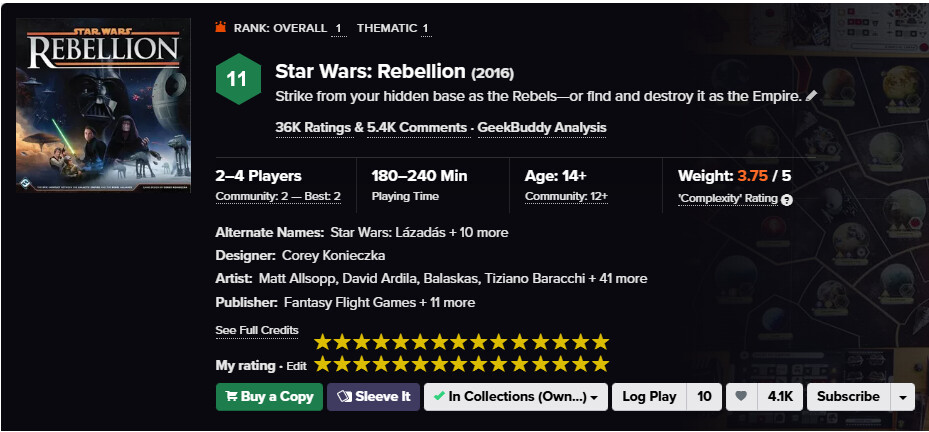The width and height of the screenshot is (929, 432).
Task: Open the GeekBuddy Analysis link
Action: 541,128
